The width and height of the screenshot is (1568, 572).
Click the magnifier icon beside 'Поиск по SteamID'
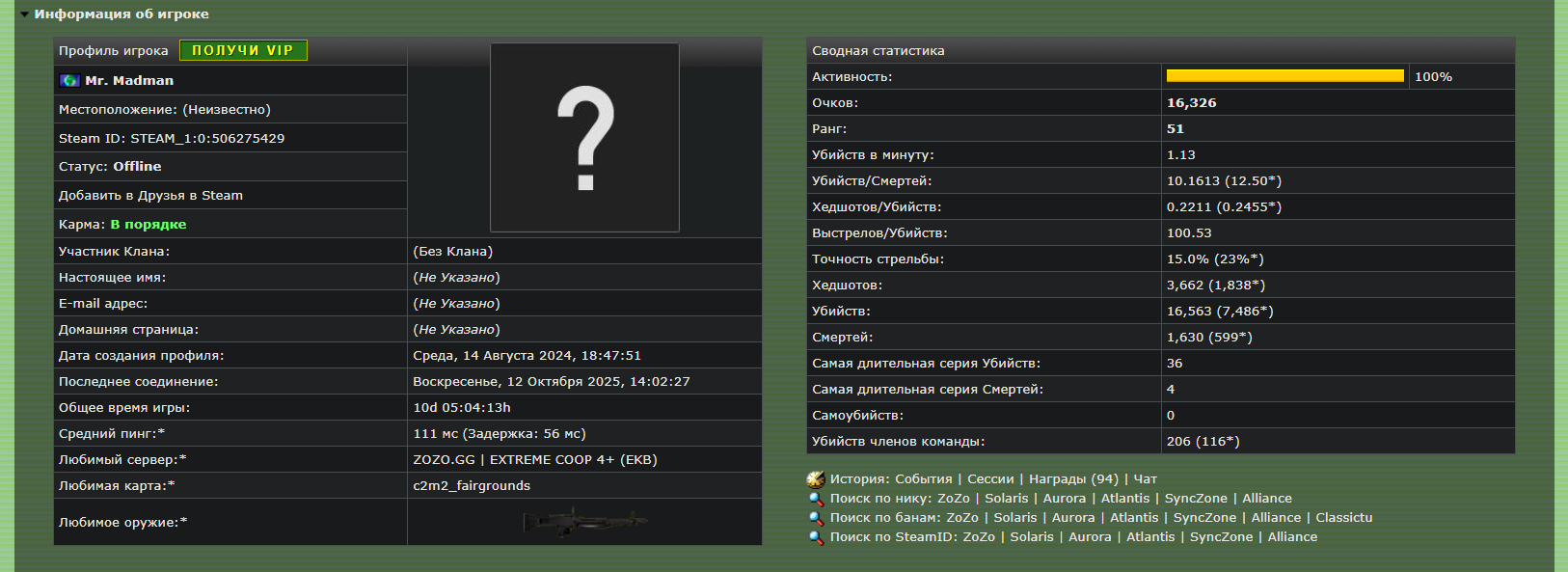[x=816, y=537]
